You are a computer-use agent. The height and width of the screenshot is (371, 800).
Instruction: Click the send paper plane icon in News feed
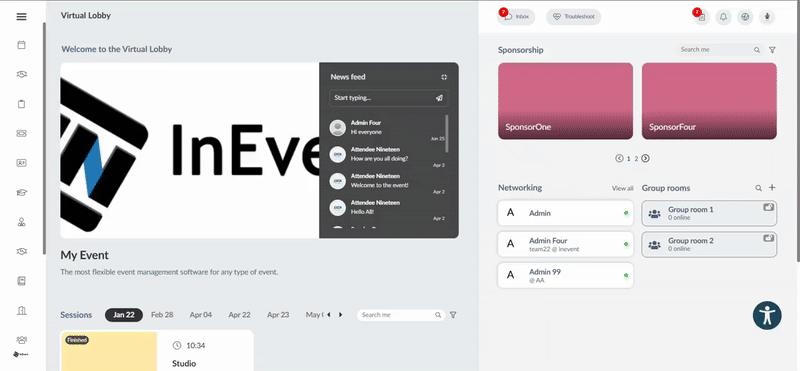click(439, 98)
